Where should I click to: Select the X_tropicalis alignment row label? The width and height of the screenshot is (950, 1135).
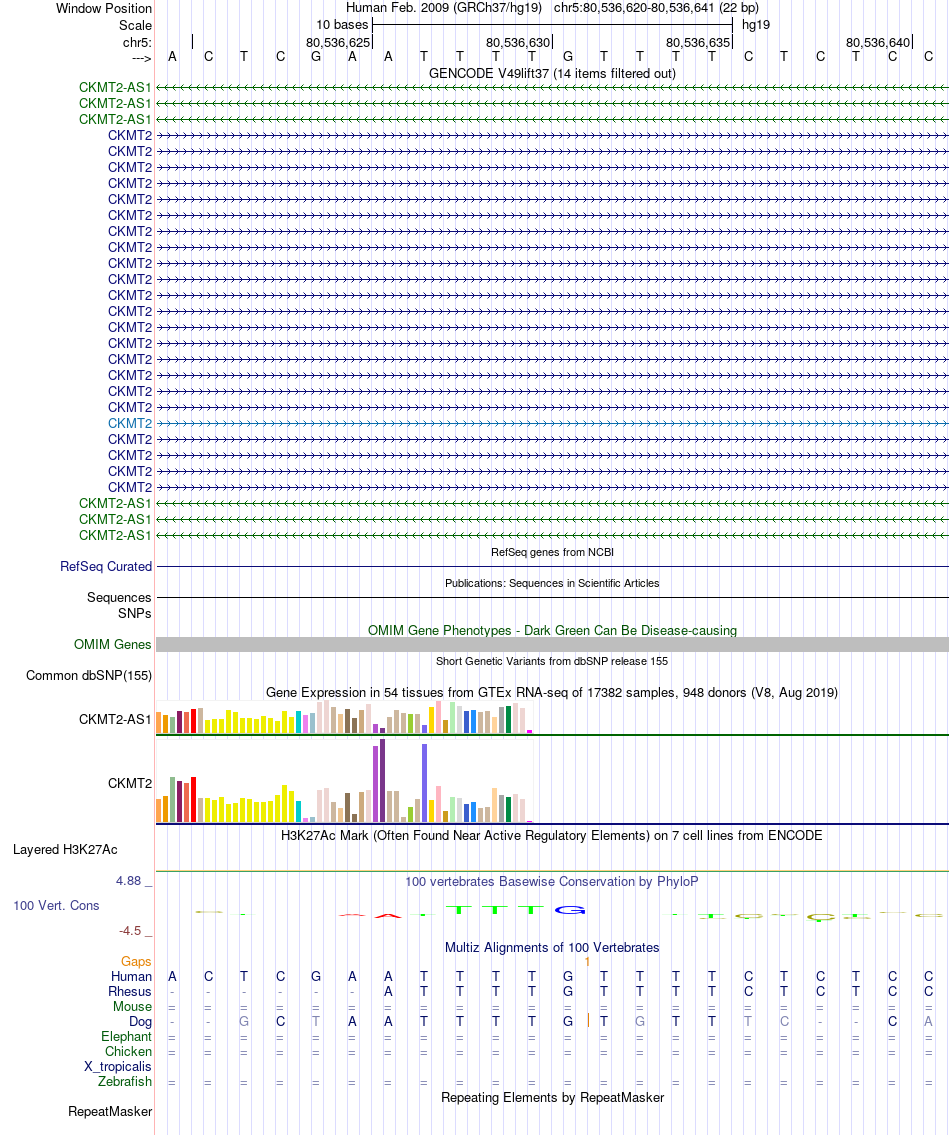tap(118, 1067)
